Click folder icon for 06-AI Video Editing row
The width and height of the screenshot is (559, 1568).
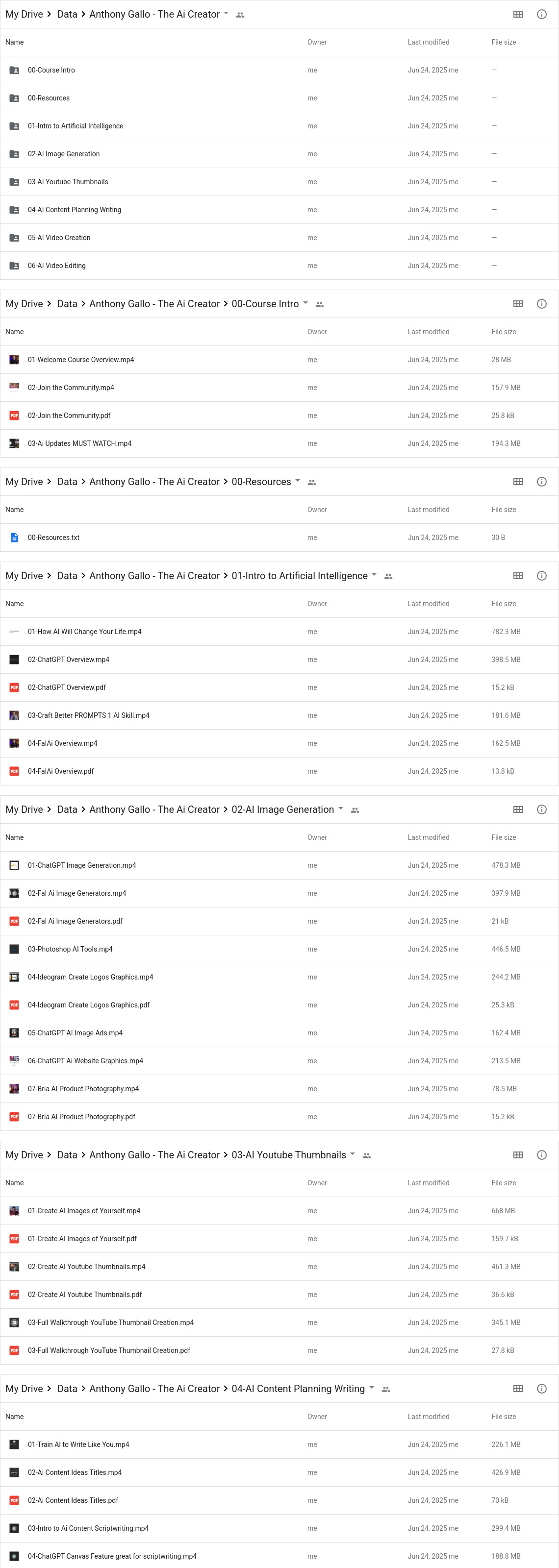point(14,266)
